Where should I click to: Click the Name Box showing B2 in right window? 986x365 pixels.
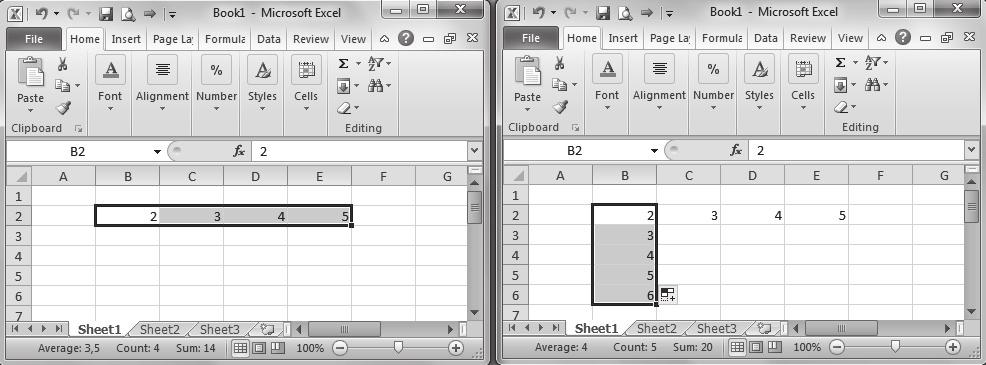tap(575, 151)
